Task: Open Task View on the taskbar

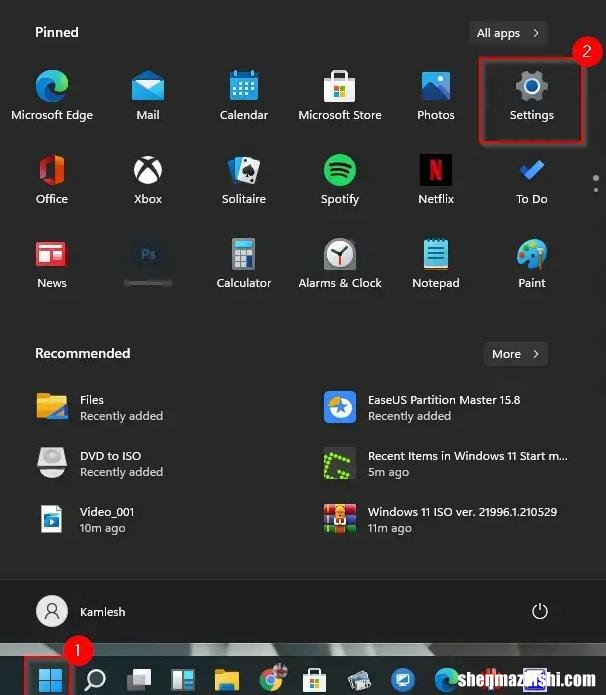Action: [139, 679]
